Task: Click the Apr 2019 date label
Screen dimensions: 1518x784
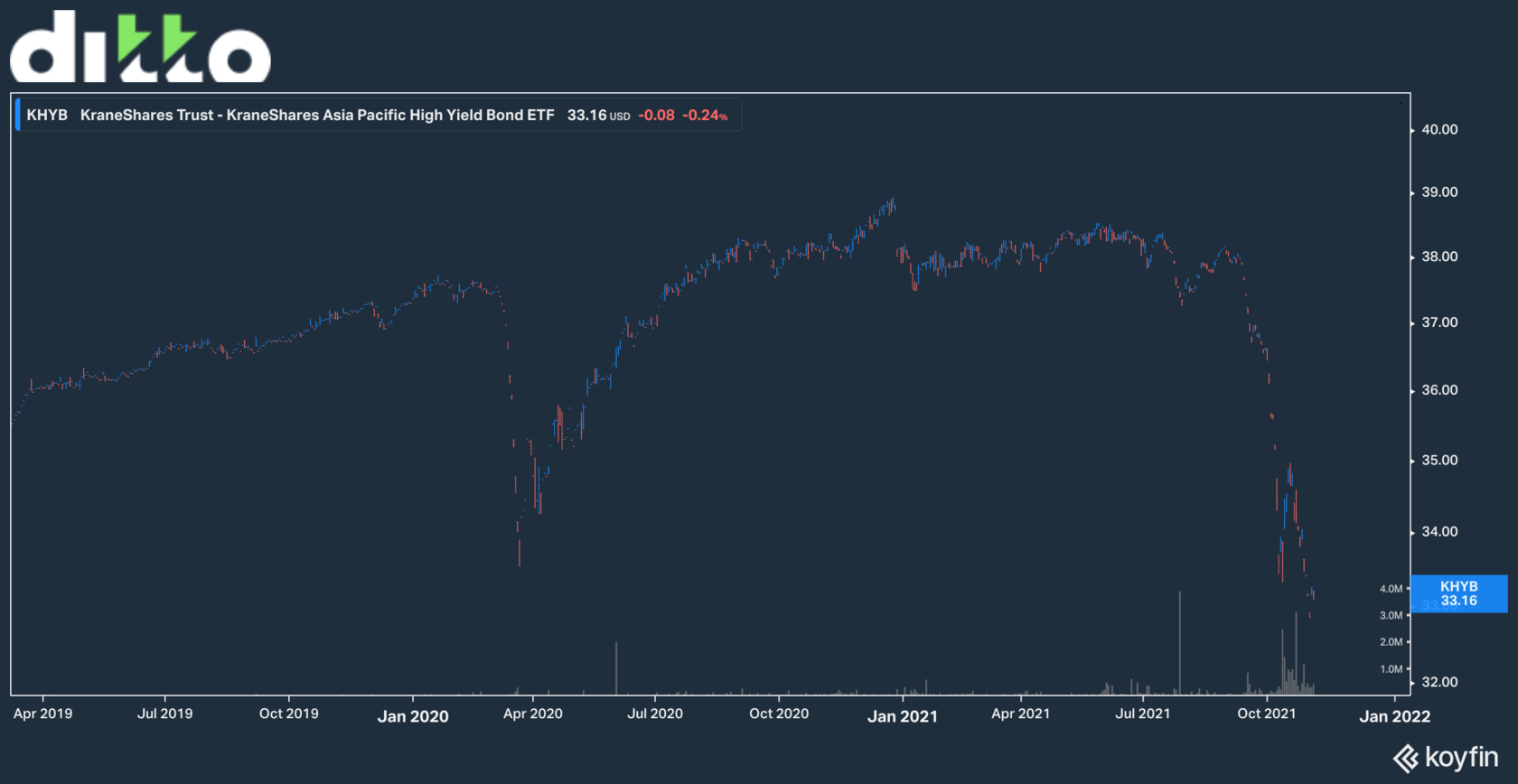Action: pyautogui.click(x=42, y=714)
